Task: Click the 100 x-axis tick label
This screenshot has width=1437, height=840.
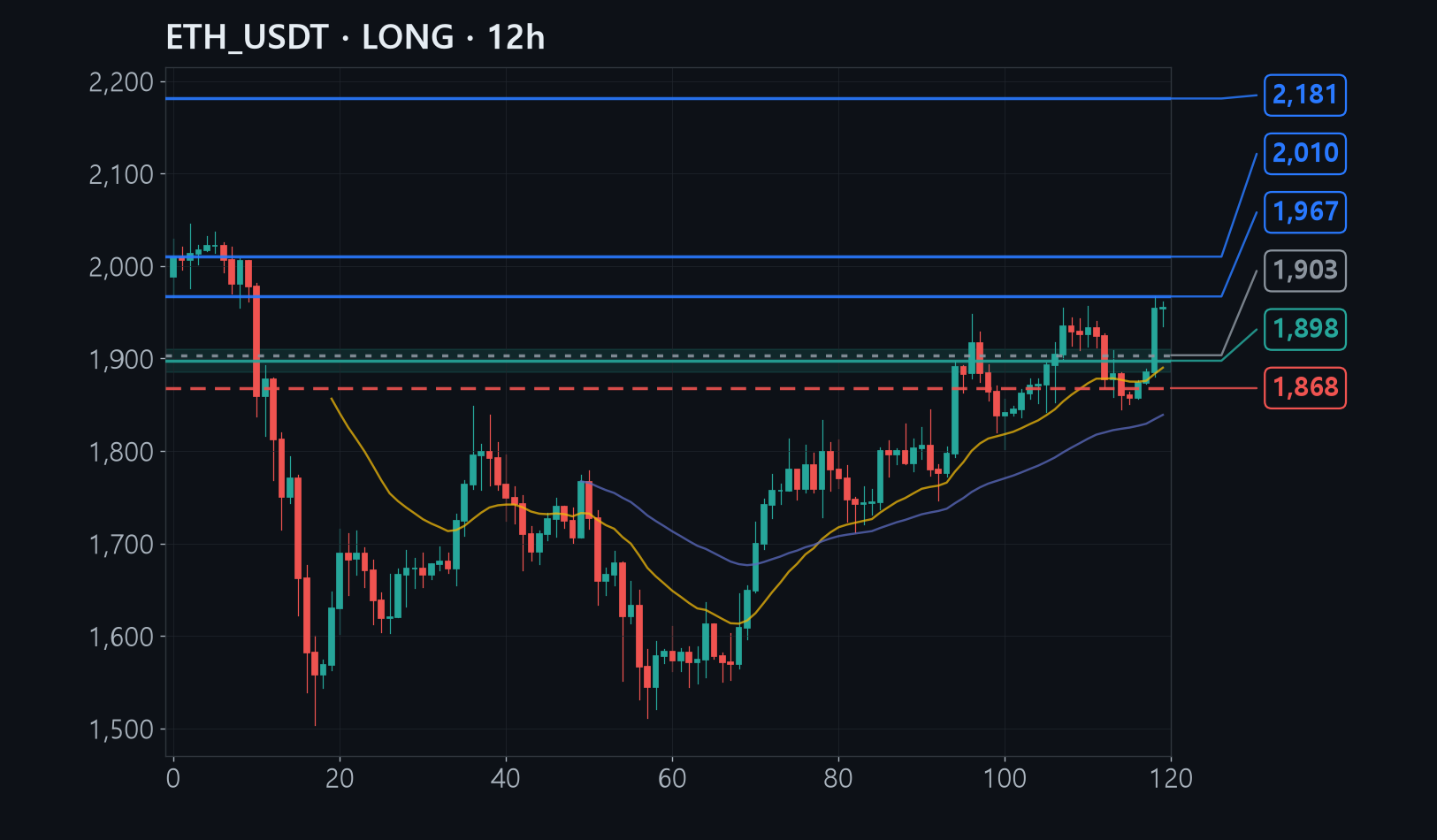Action: [1005, 778]
